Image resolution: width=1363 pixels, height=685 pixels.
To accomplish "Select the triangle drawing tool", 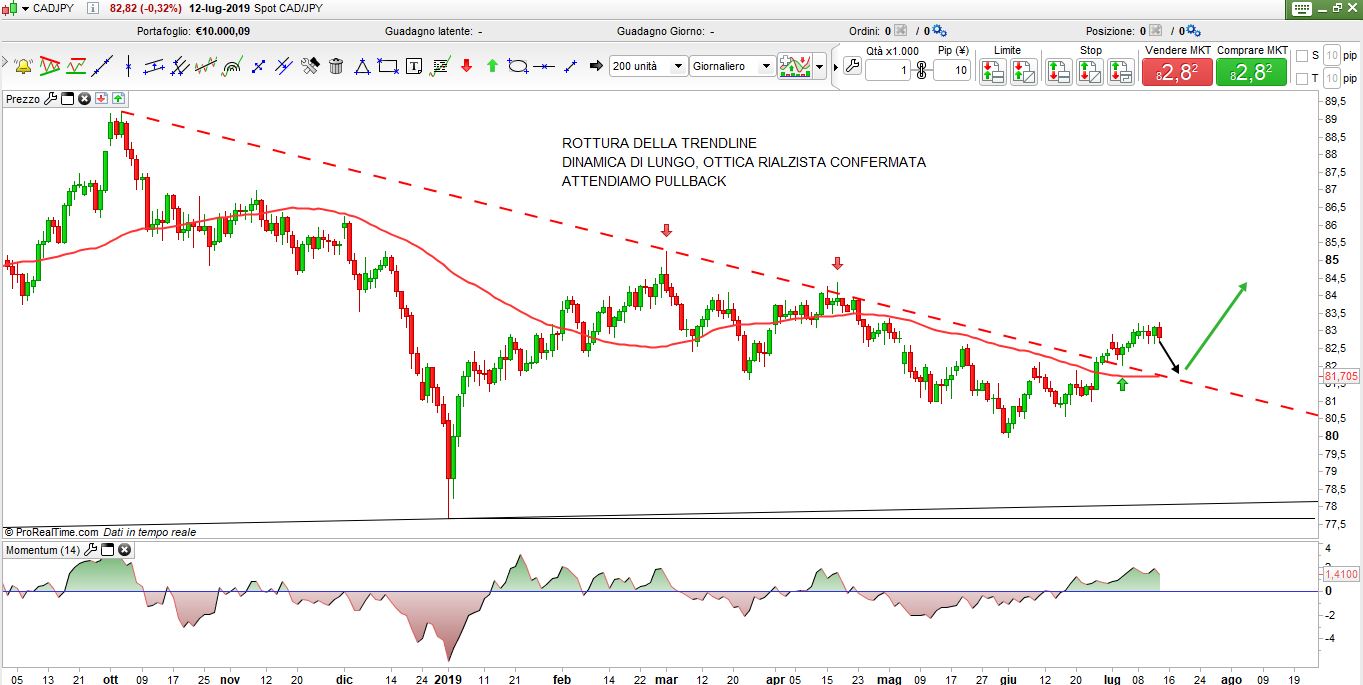I will [362, 67].
